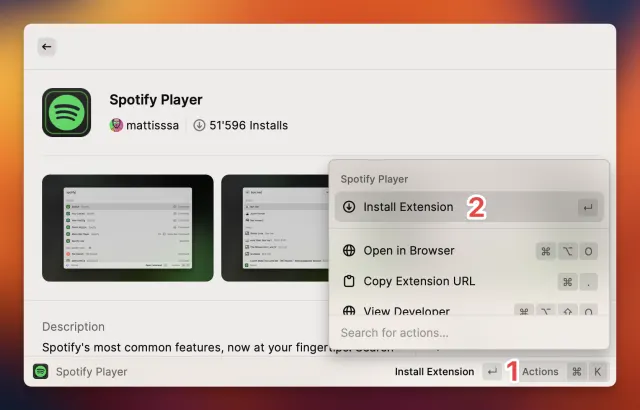This screenshot has width=640, height=410.
Task: Click the return key hint in bottom bar
Action: point(492,372)
